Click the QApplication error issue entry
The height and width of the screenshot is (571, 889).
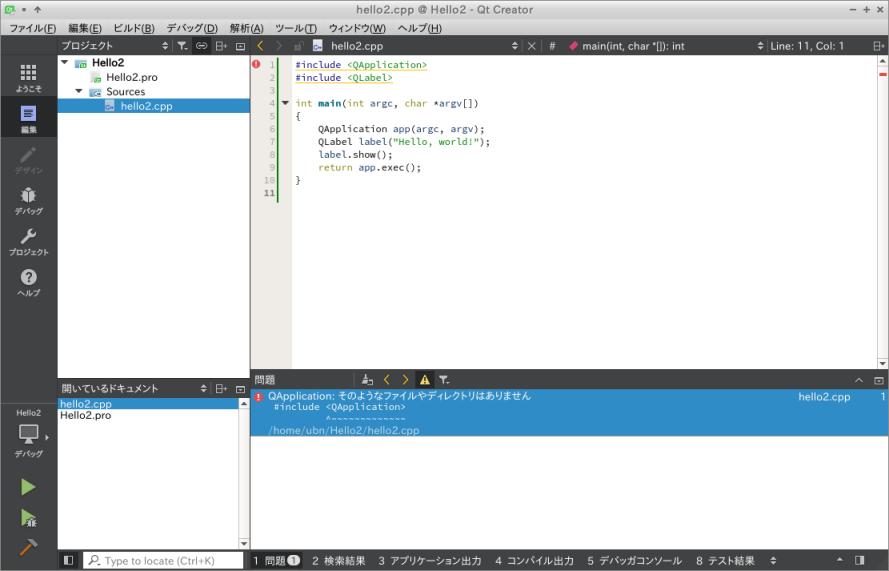(x=569, y=413)
